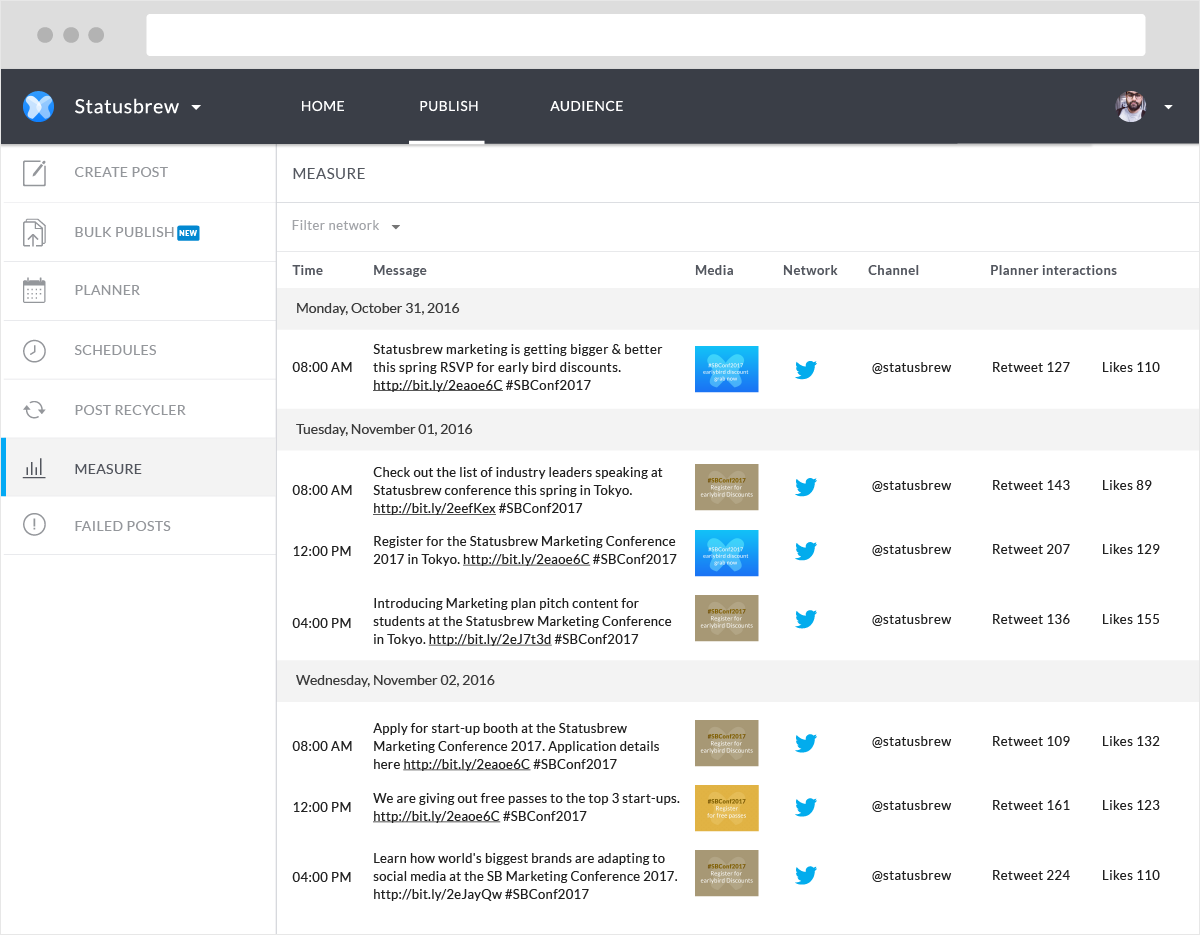1200x935 pixels.
Task: Open PLANNER in sidebar
Action: [107, 290]
